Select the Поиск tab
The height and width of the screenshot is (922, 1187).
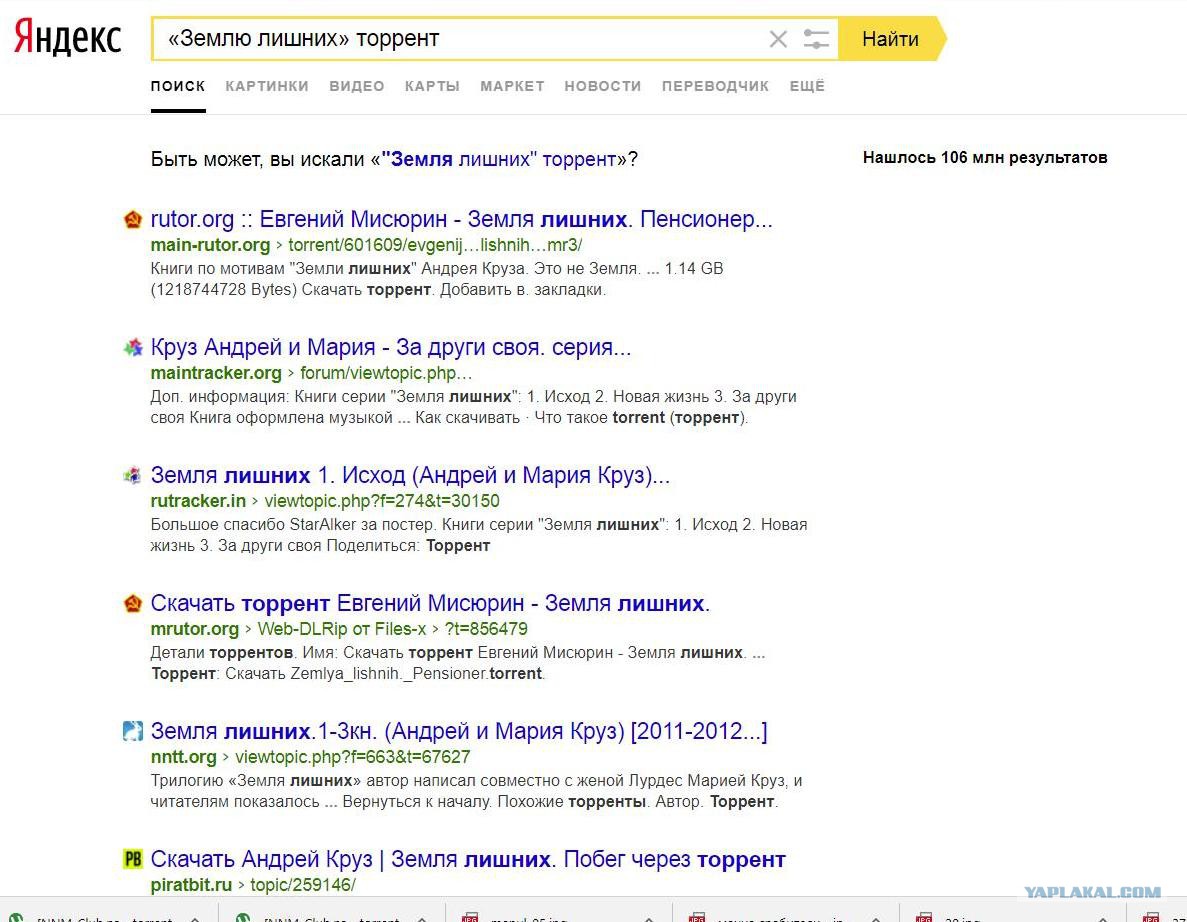tap(178, 86)
